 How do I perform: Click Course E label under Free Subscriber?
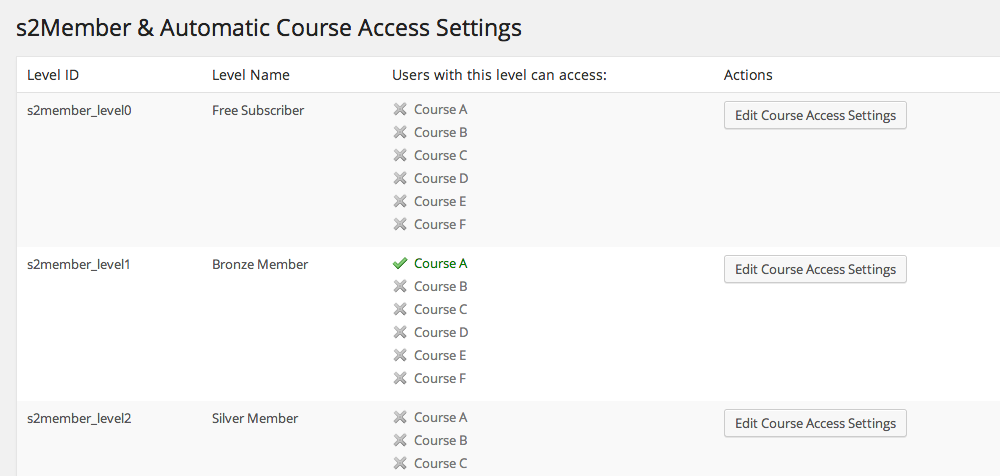click(440, 201)
